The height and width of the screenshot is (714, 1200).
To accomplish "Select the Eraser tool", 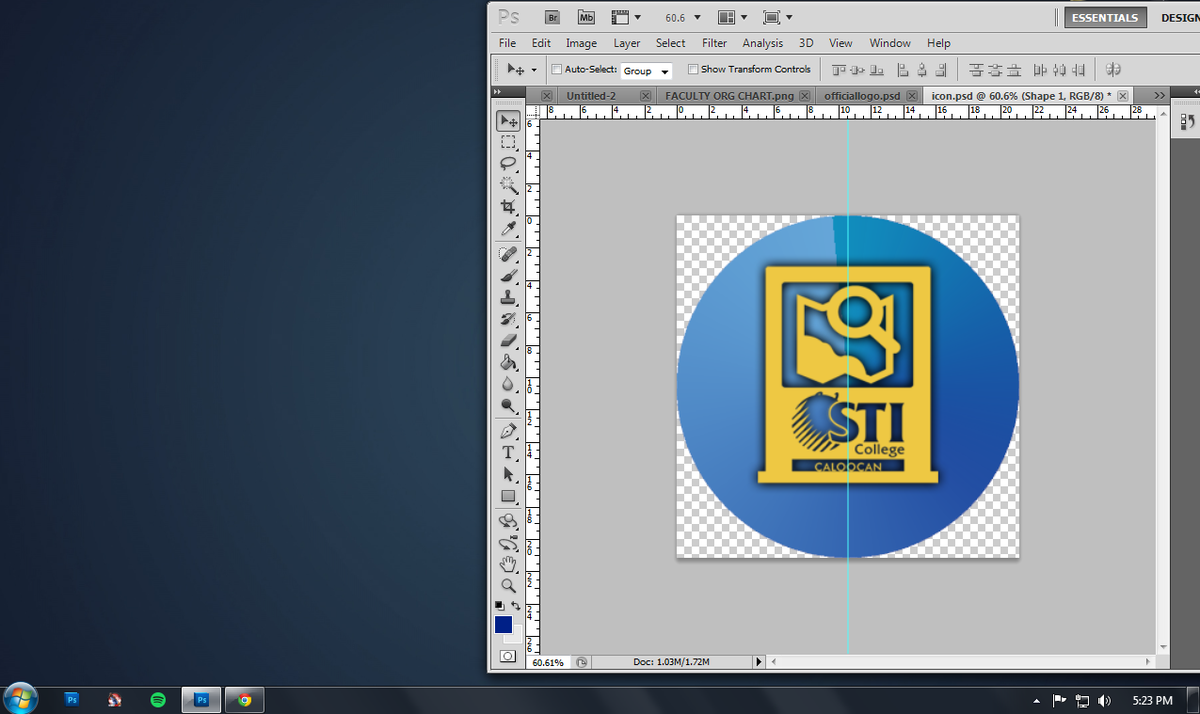I will click(509, 341).
